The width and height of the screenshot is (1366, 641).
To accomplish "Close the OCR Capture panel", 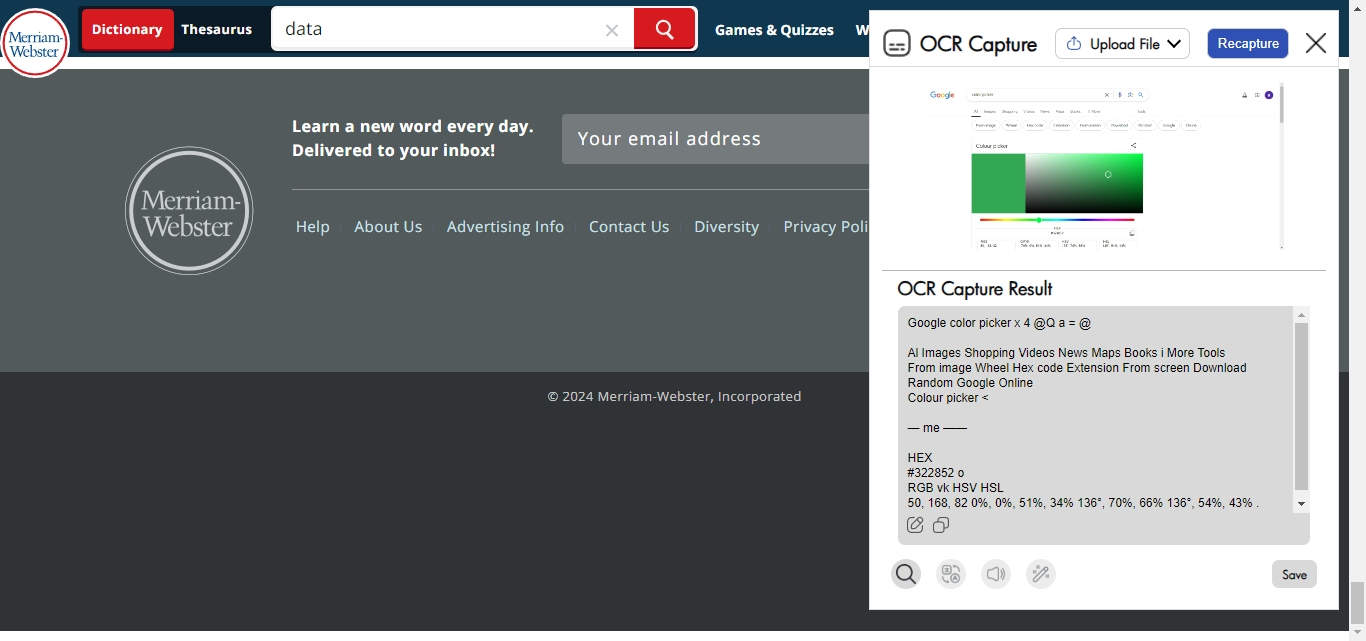I will point(1316,43).
